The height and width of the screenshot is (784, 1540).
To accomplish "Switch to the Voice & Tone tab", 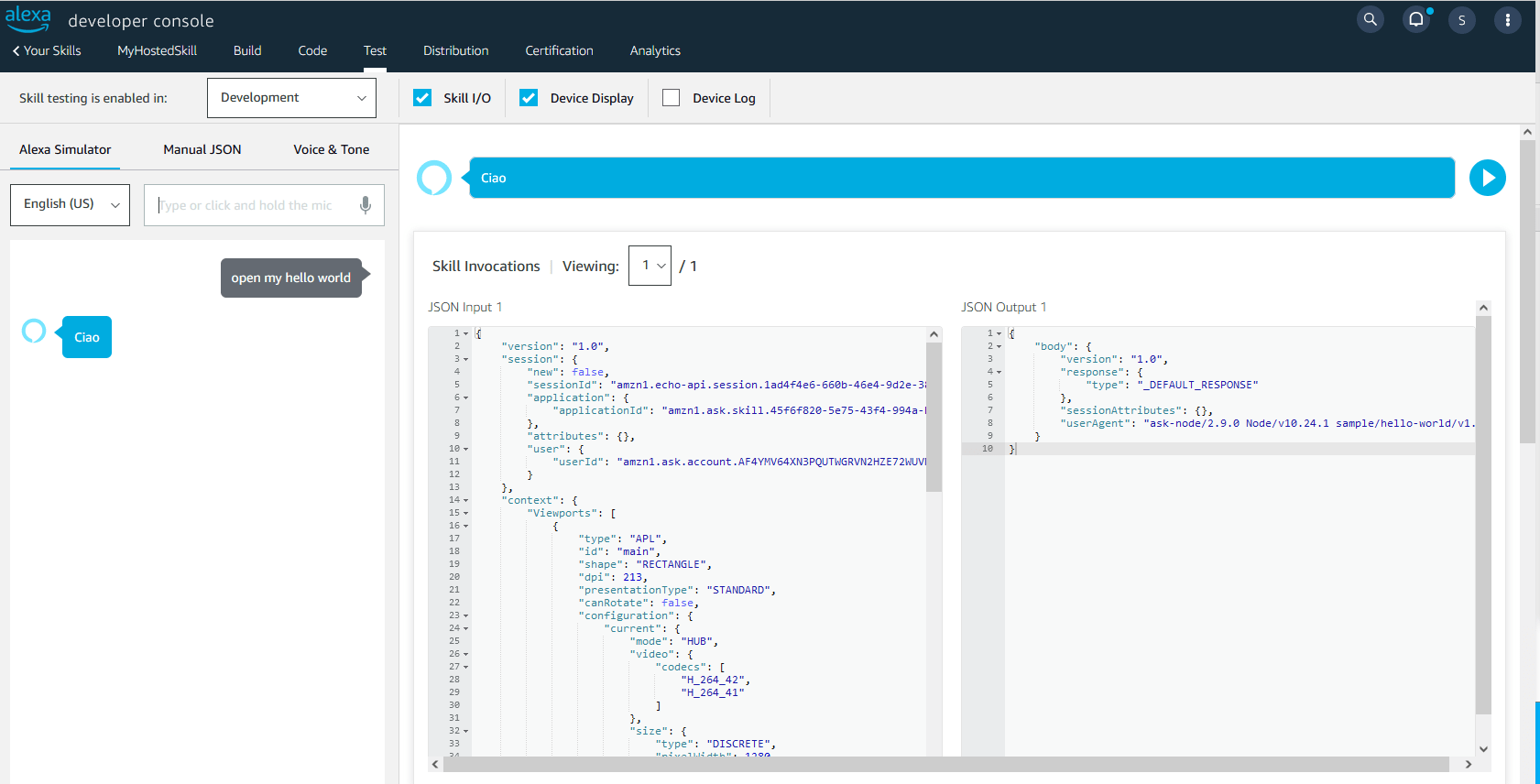I will click(x=332, y=149).
